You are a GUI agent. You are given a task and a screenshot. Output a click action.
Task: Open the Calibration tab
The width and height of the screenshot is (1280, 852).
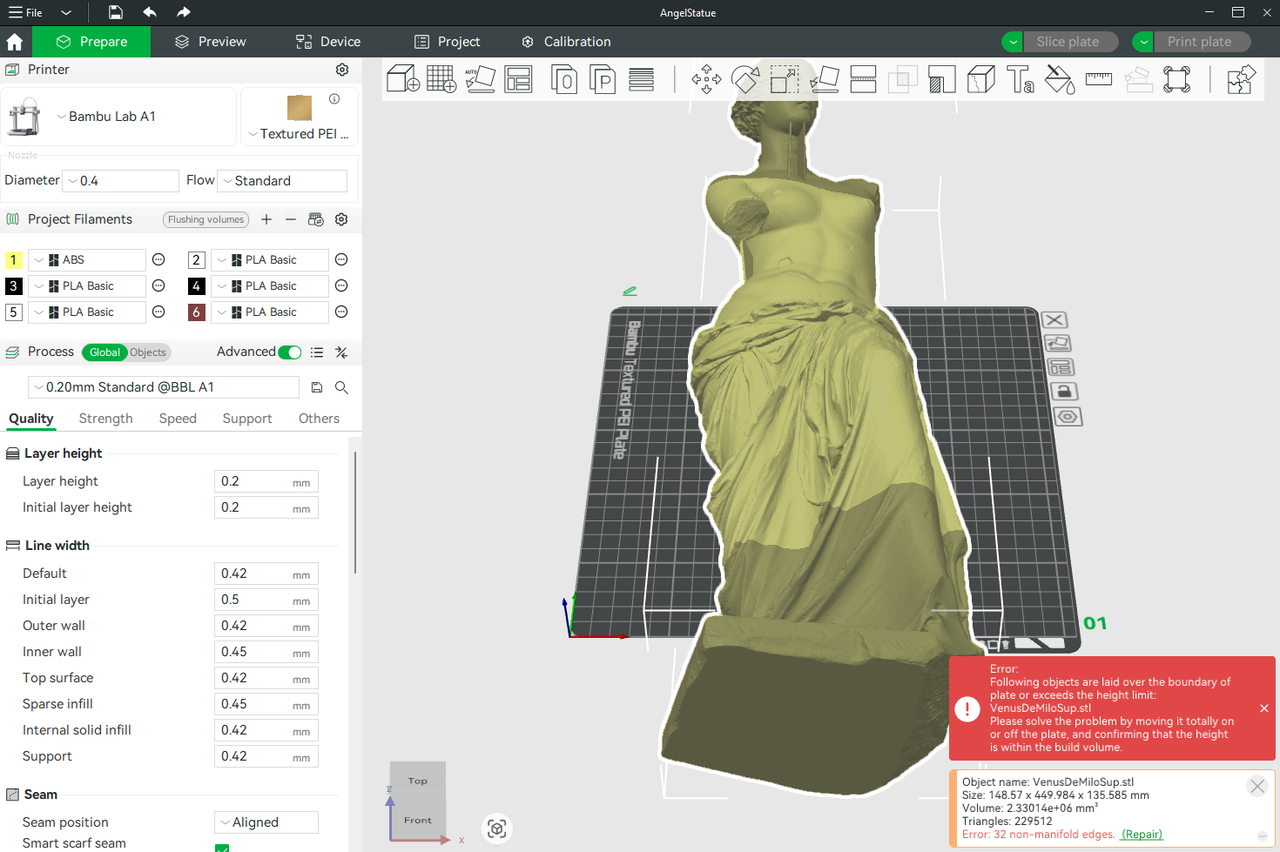[x=566, y=42]
